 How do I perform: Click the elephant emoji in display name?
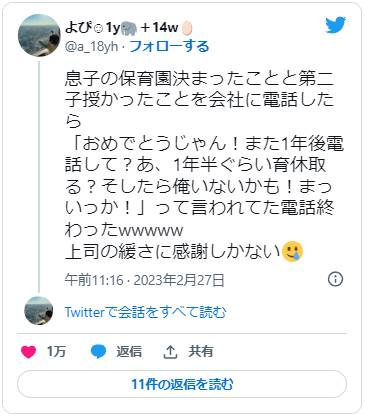pyautogui.click(x=129, y=28)
